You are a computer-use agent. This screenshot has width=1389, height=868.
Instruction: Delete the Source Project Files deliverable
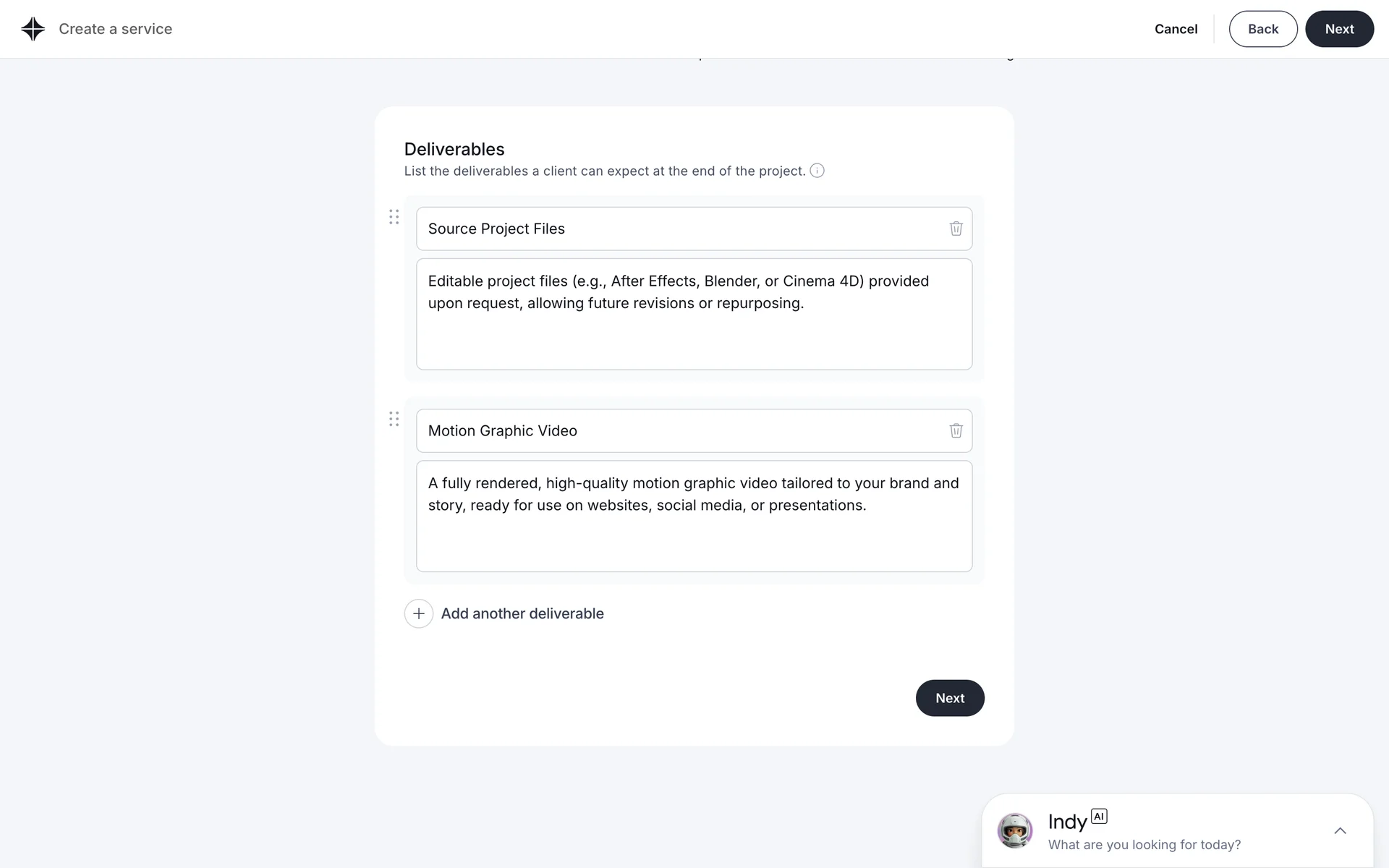point(956,229)
